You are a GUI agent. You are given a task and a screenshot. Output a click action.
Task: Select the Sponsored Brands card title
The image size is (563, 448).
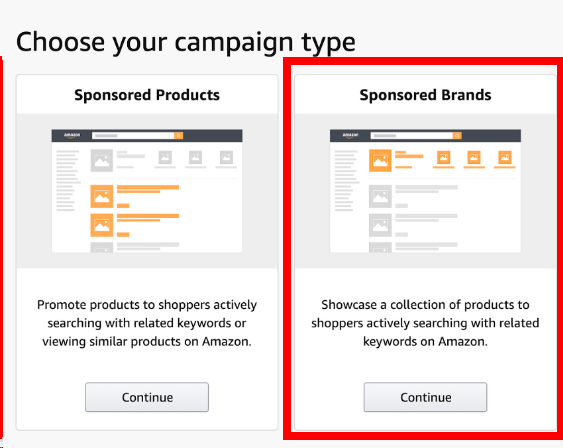425,95
